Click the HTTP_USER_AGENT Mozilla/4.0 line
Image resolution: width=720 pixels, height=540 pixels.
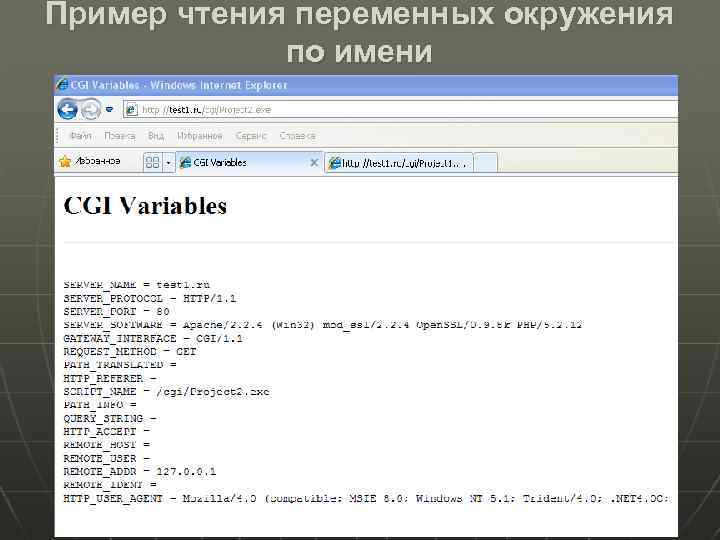(368, 498)
